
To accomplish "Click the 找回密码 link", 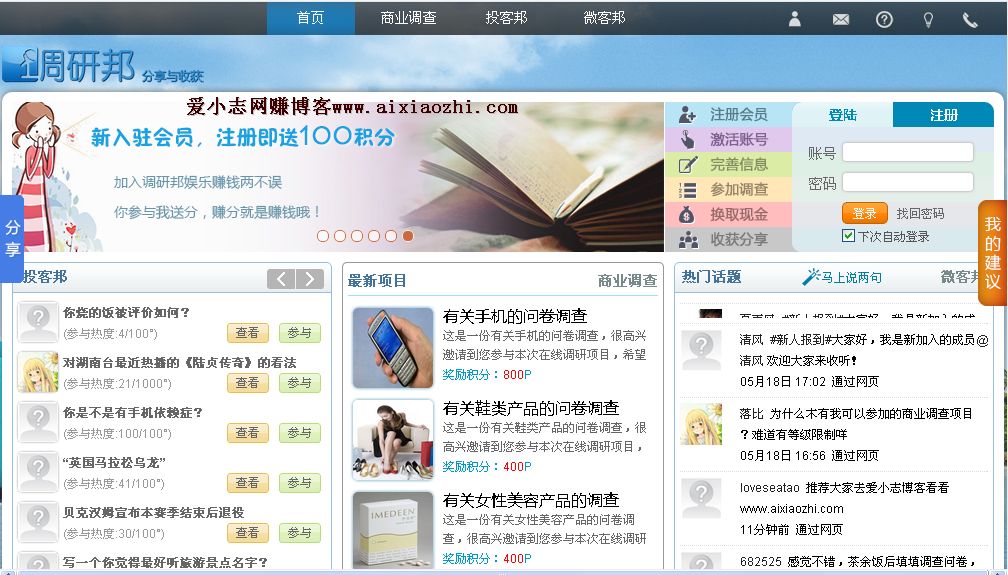I will point(919,213).
